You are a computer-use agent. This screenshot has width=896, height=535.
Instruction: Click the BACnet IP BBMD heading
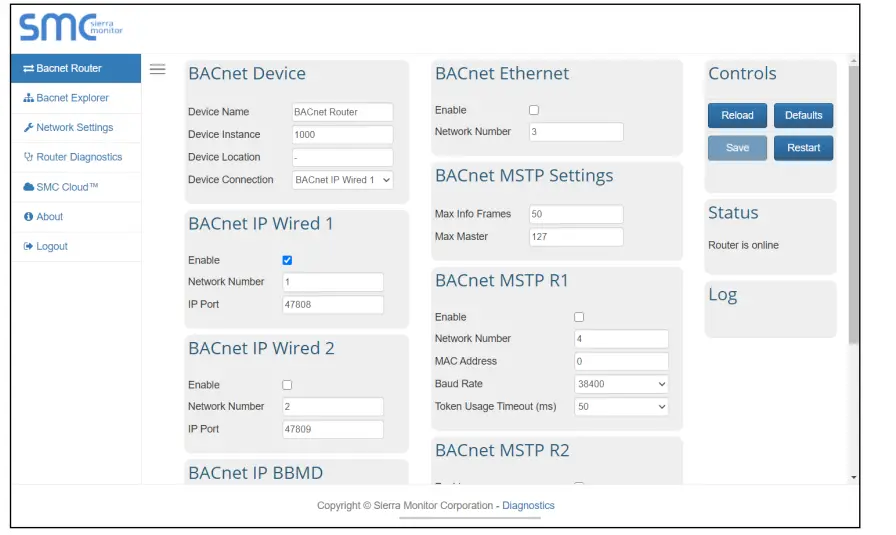(255, 473)
